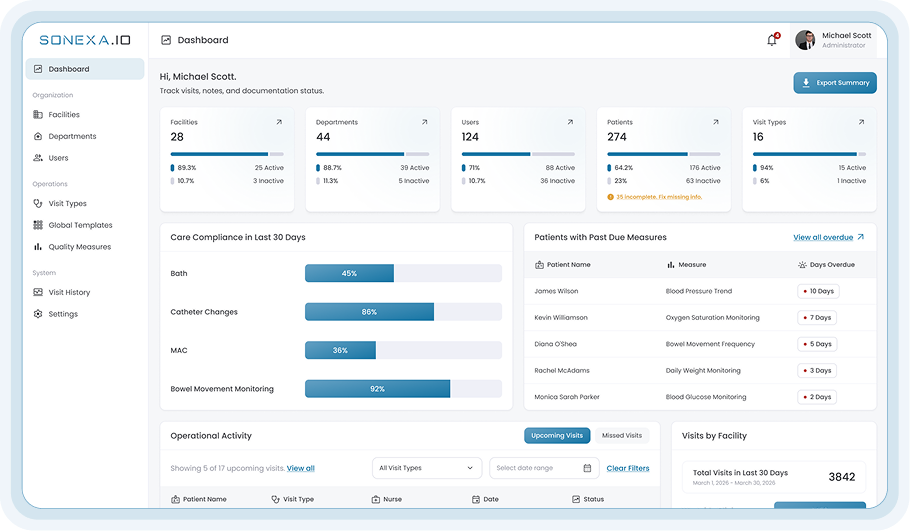This screenshot has height=531, width=910.
Task: Click Michael Scott's profile avatar
Action: [x=806, y=39]
